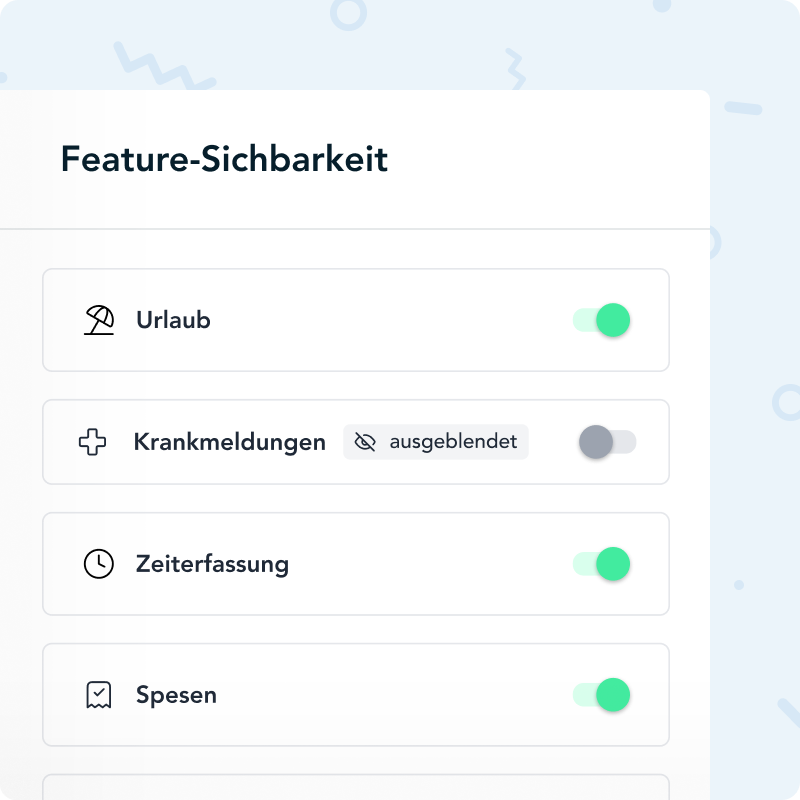This screenshot has height=800, width=800.
Task: Click the Spesen receipt icon
Action: click(98, 695)
